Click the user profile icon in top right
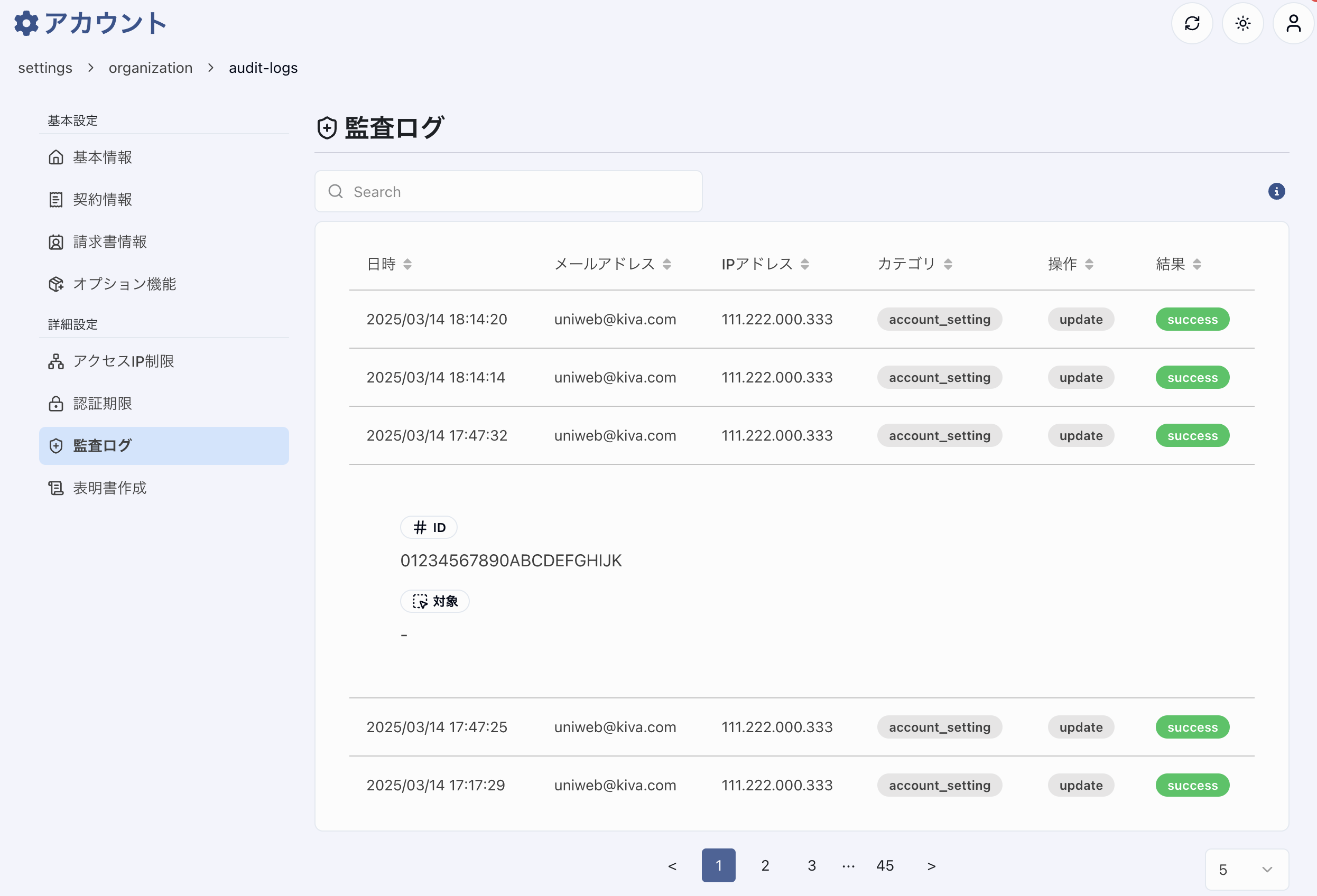The height and width of the screenshot is (896, 1317). click(x=1293, y=22)
